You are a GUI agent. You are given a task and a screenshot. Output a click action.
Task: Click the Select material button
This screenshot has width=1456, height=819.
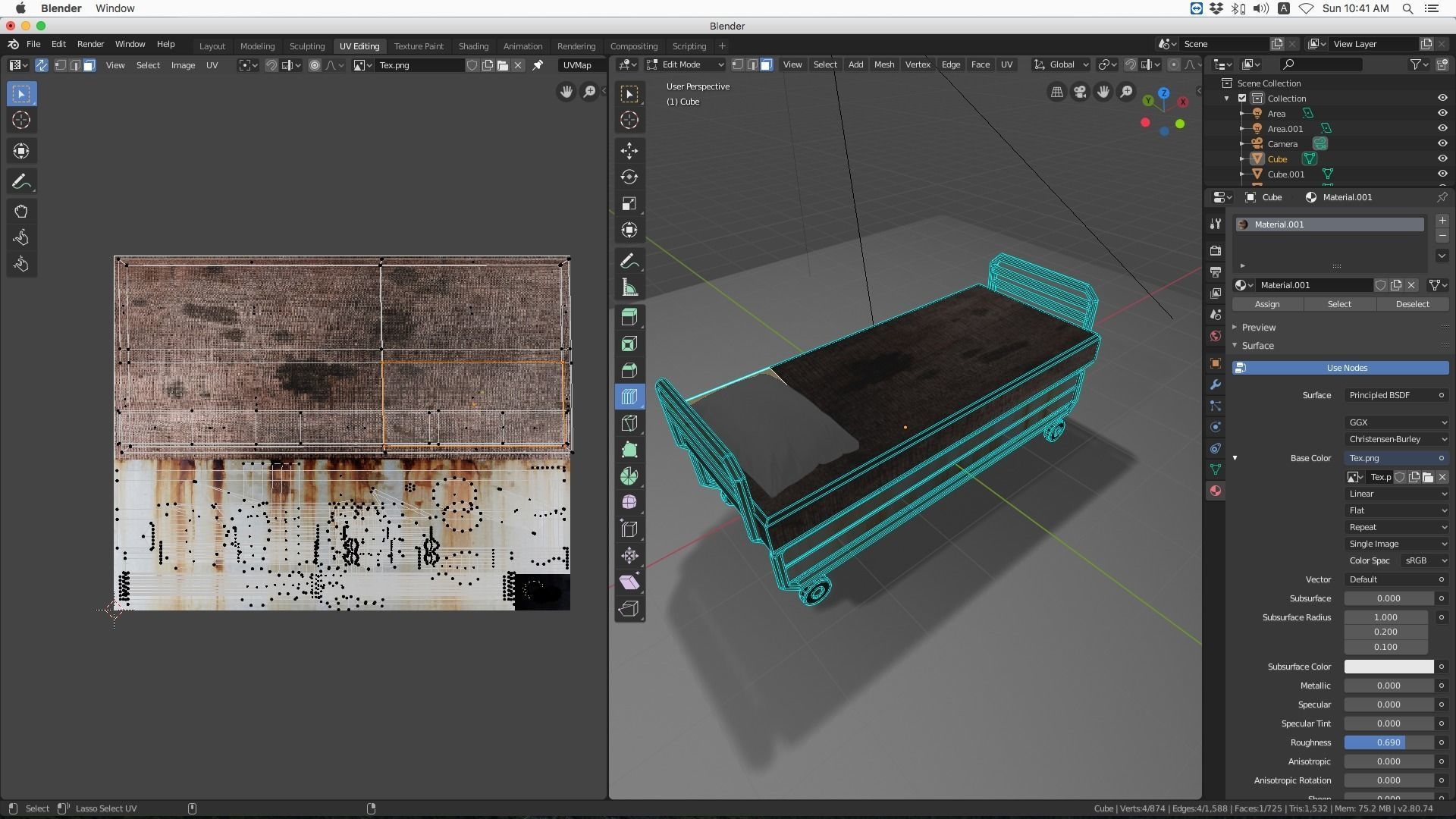point(1339,304)
